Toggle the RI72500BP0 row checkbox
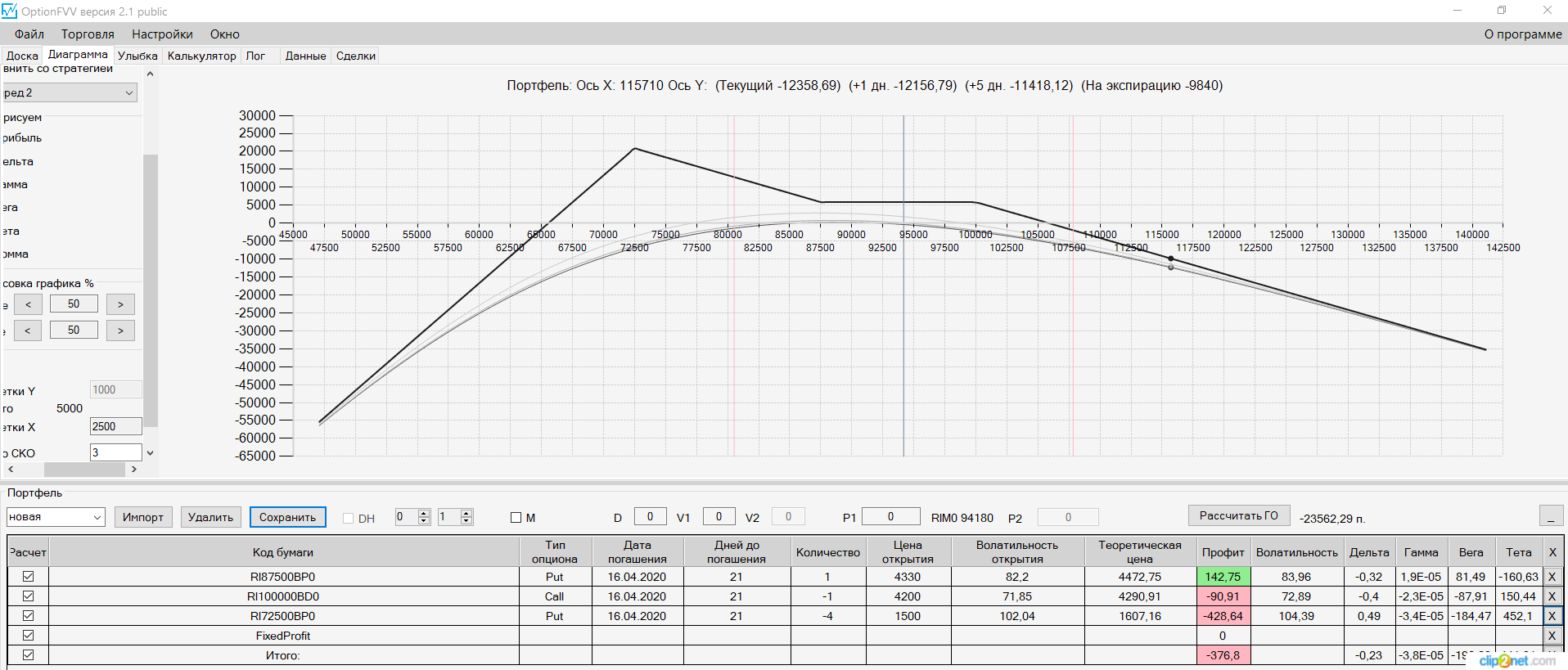The image size is (1568, 670). (28, 616)
